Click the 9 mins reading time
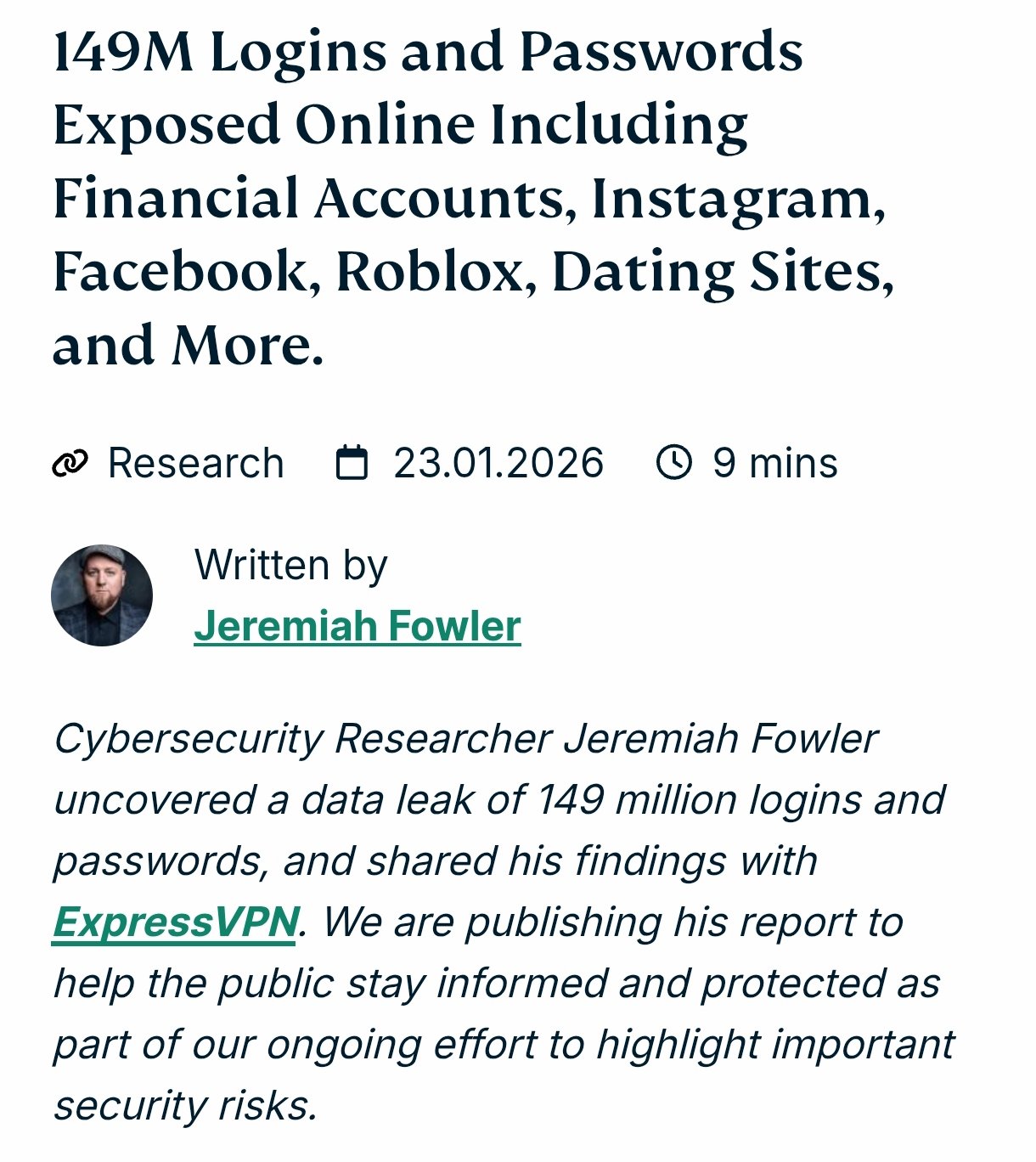 point(774,464)
